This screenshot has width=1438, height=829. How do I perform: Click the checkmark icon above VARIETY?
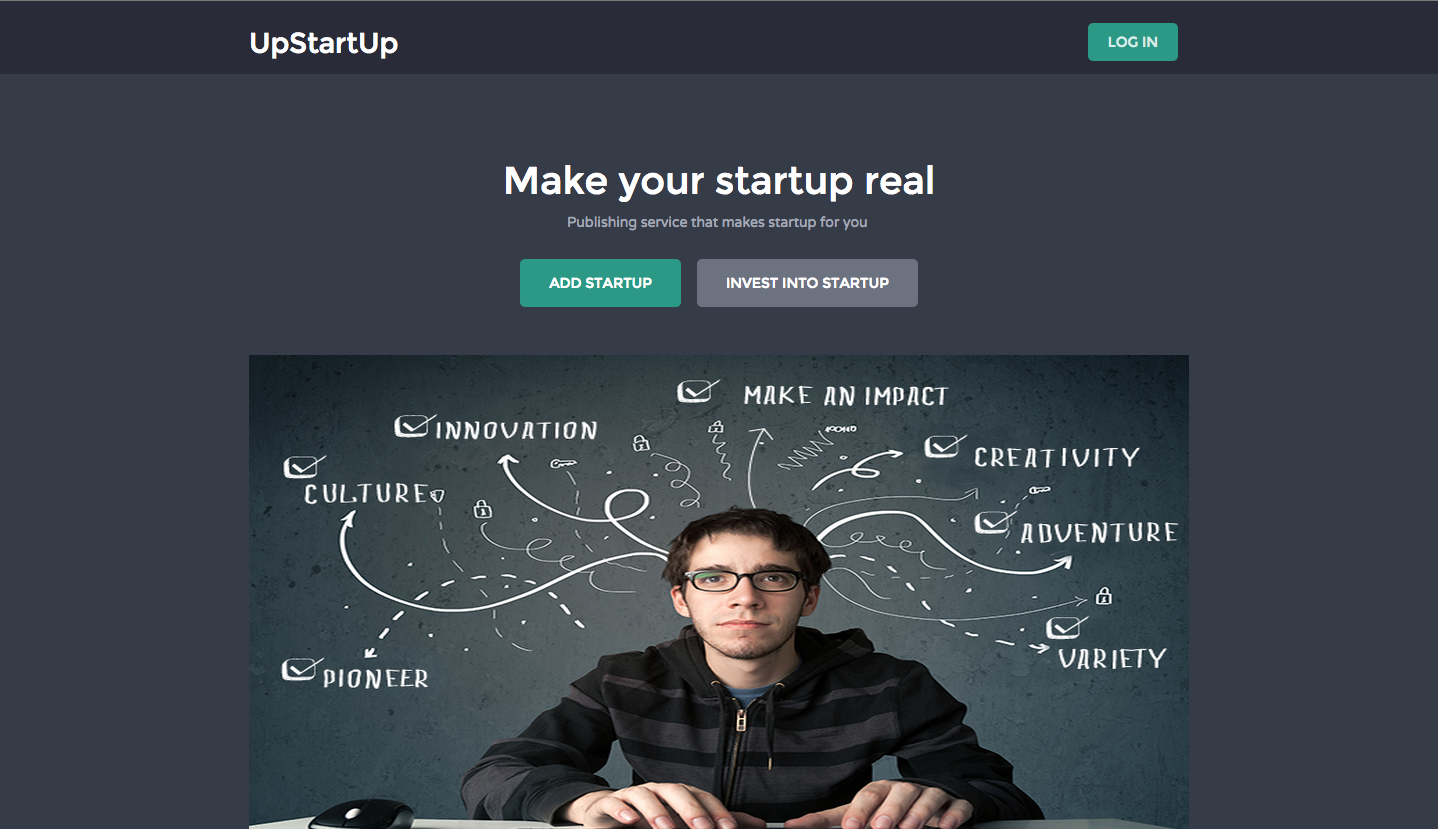[1066, 627]
